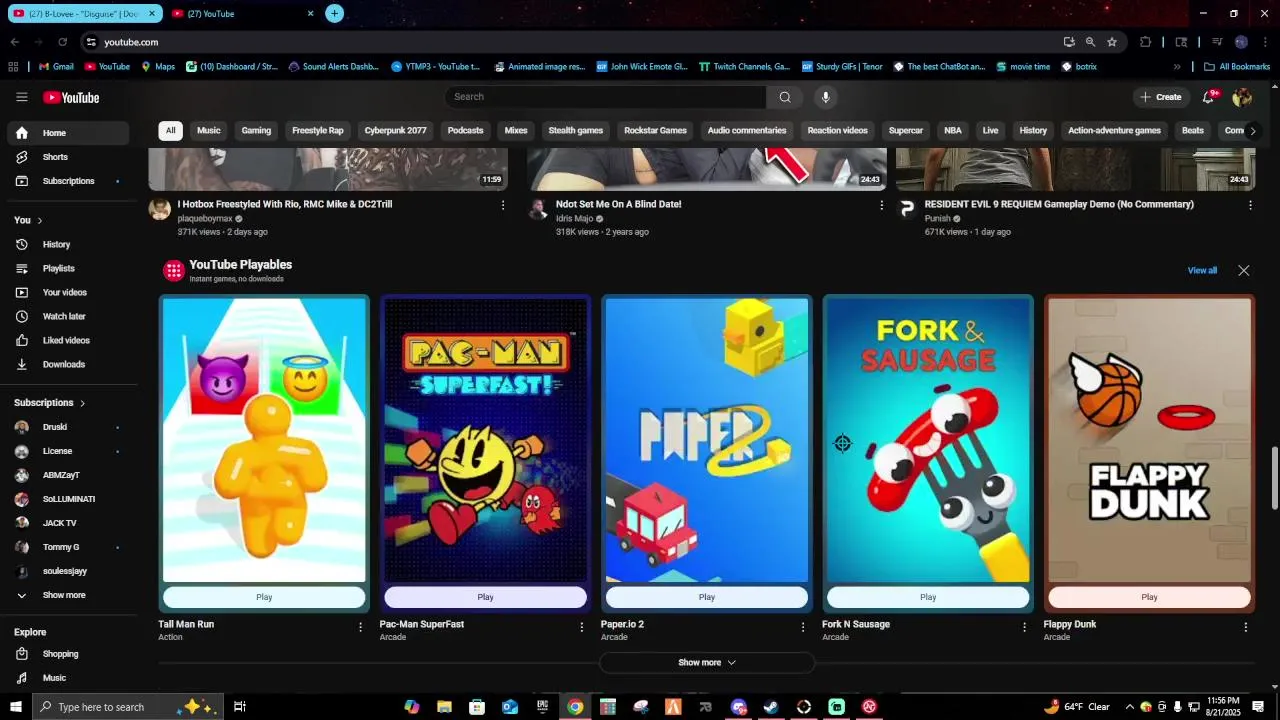Open the plaqueboymax channel link

[205, 219]
